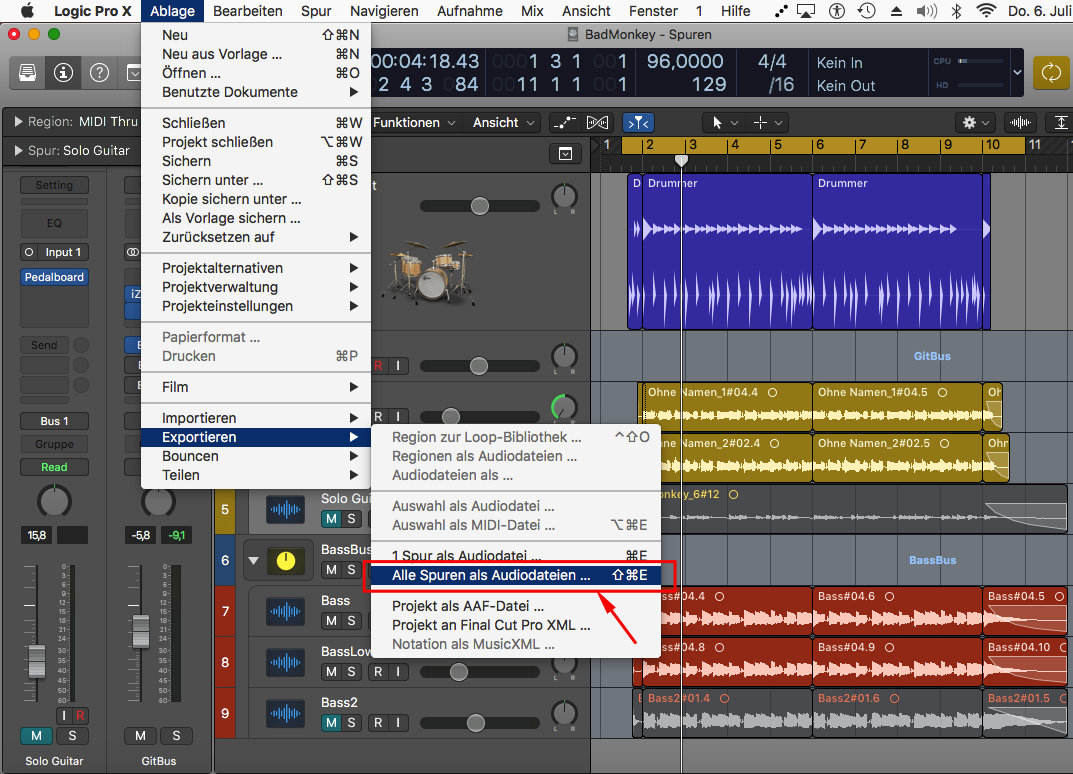Open the Apple menu

coord(27,11)
